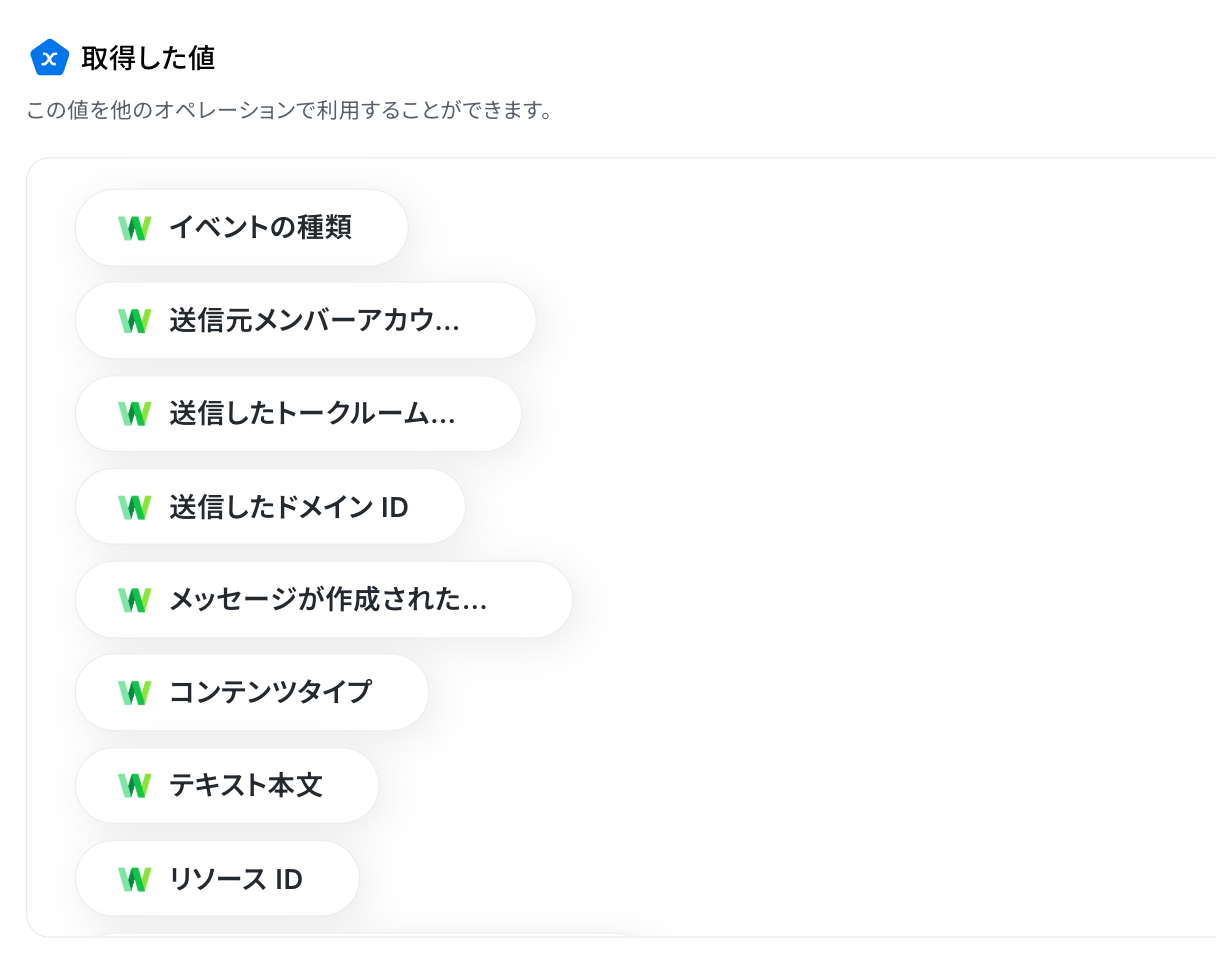Select the イベントの種類 value chip
The width and height of the screenshot is (1216, 958).
pos(242,228)
